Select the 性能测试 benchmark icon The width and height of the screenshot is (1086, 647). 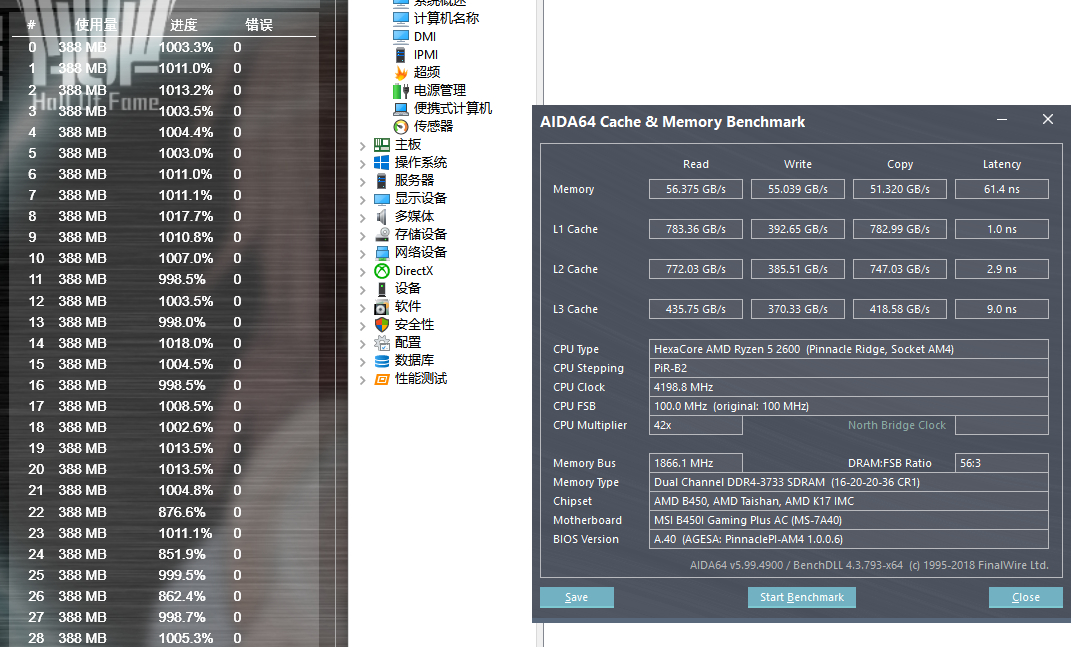[382, 379]
